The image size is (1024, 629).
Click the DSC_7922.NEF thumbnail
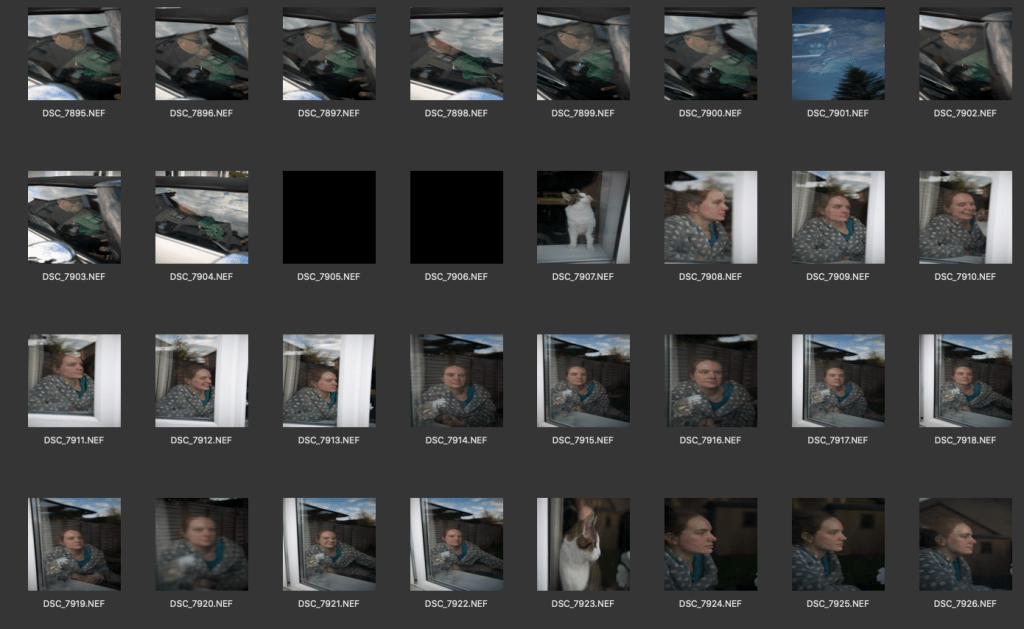[x=456, y=544]
